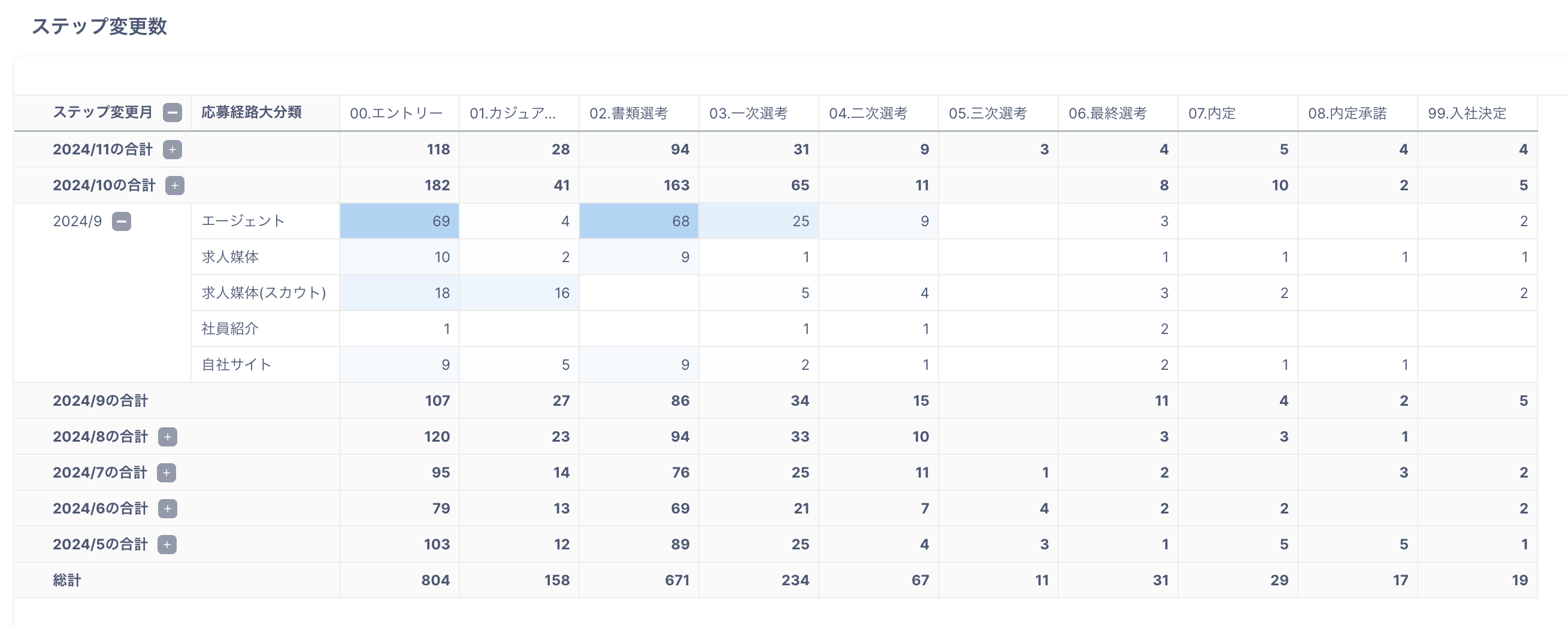This screenshot has width=1568, height=626.
Task: Select the 99.入社決定 column header
Action: point(1467,113)
